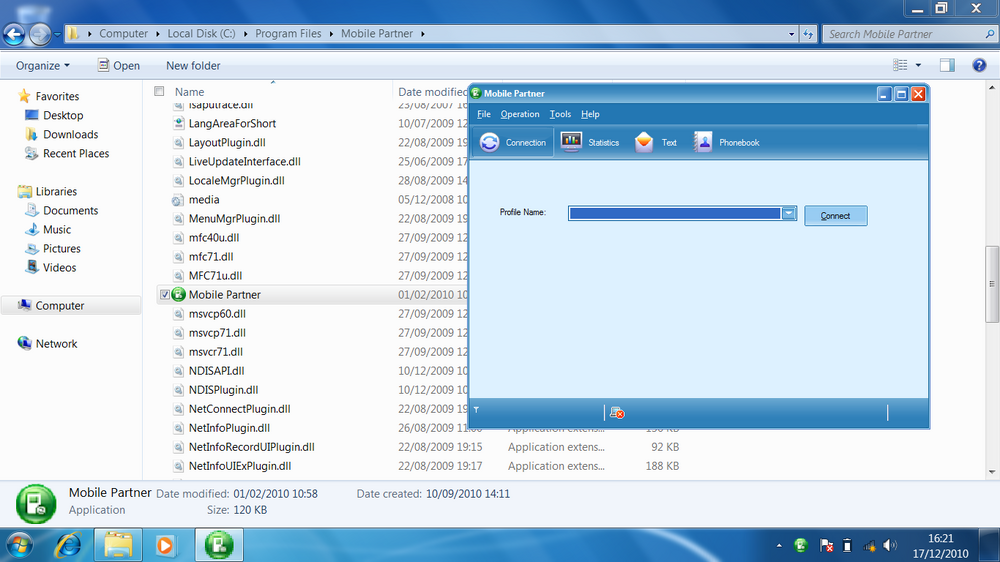The width and height of the screenshot is (1000, 562).
Task: Select Libraries in navigation pane
Action: pyautogui.click(x=56, y=191)
